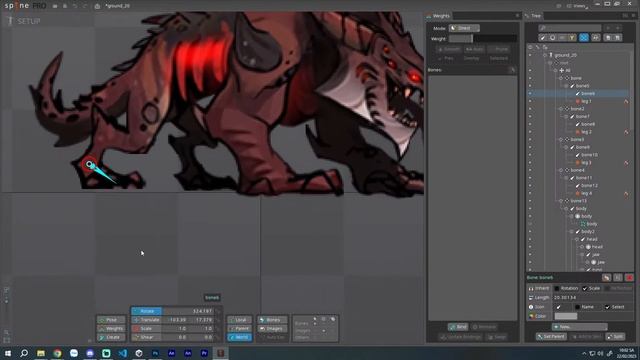The width and height of the screenshot is (640, 360).
Task: Adjust the Weight slider in Weights panel
Action: tap(482, 39)
